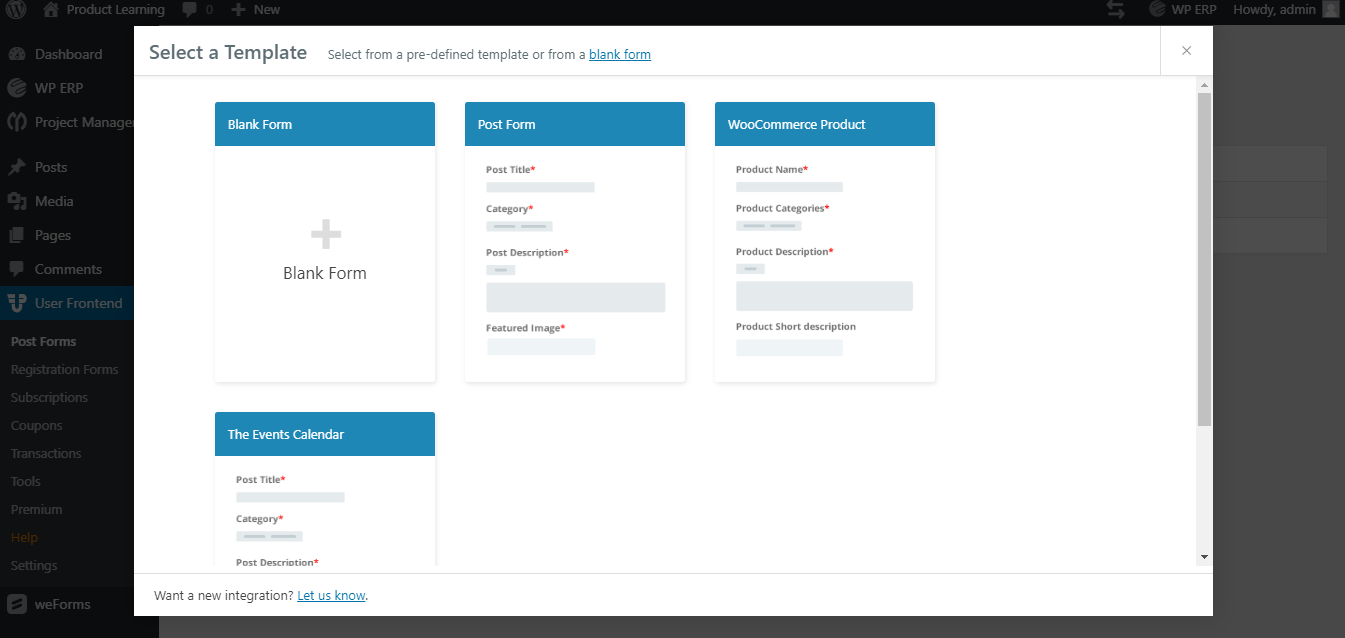The image size is (1345, 638).
Task: Click Product Short description label
Action: click(x=796, y=327)
